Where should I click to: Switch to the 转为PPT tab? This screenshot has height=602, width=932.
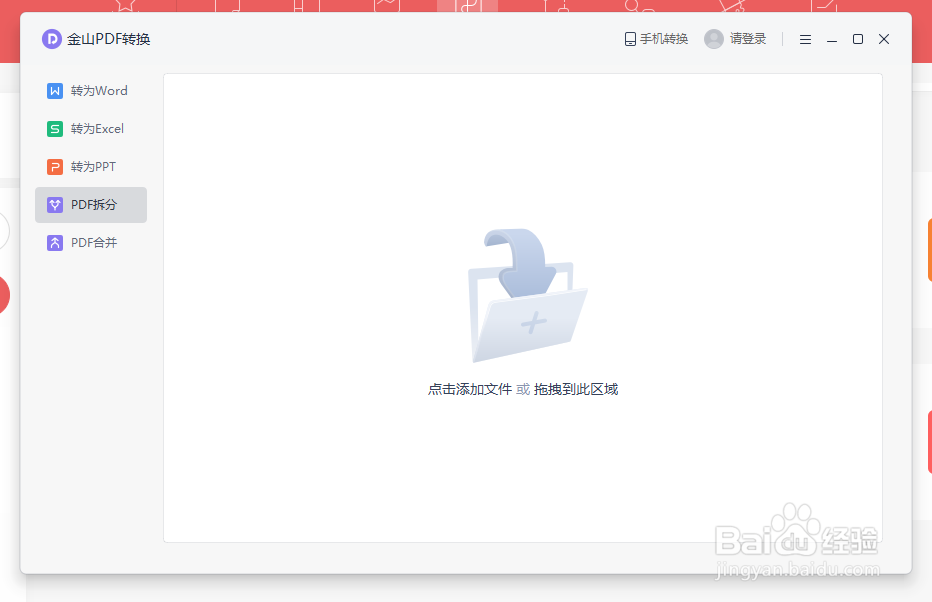(x=91, y=166)
